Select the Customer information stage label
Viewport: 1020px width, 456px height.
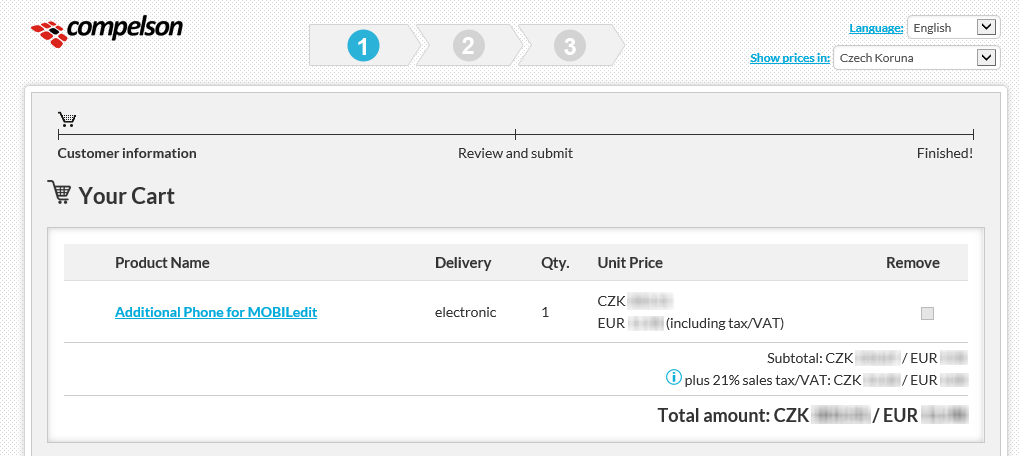(x=127, y=153)
